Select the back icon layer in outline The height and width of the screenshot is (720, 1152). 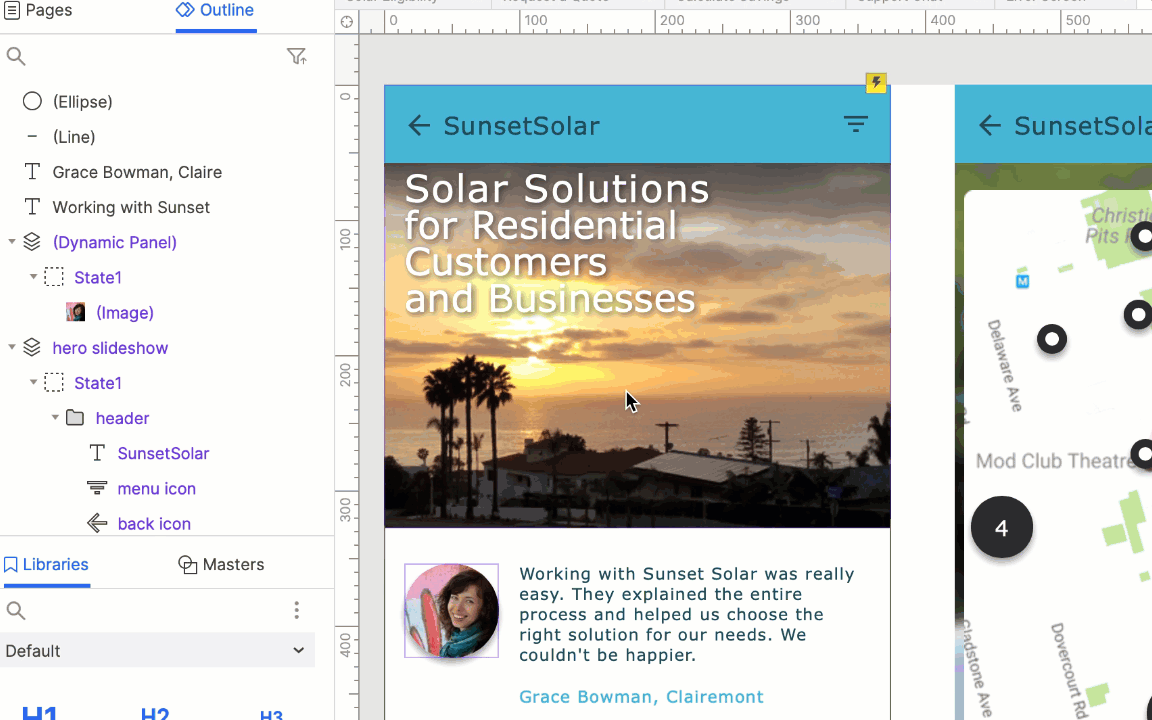click(x=153, y=524)
